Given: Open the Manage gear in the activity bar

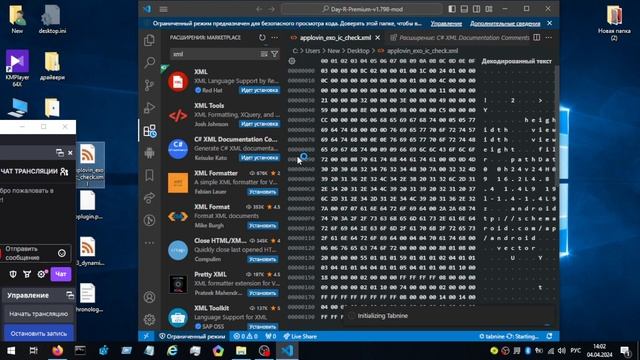Looking at the screenshot, I should (149, 319).
